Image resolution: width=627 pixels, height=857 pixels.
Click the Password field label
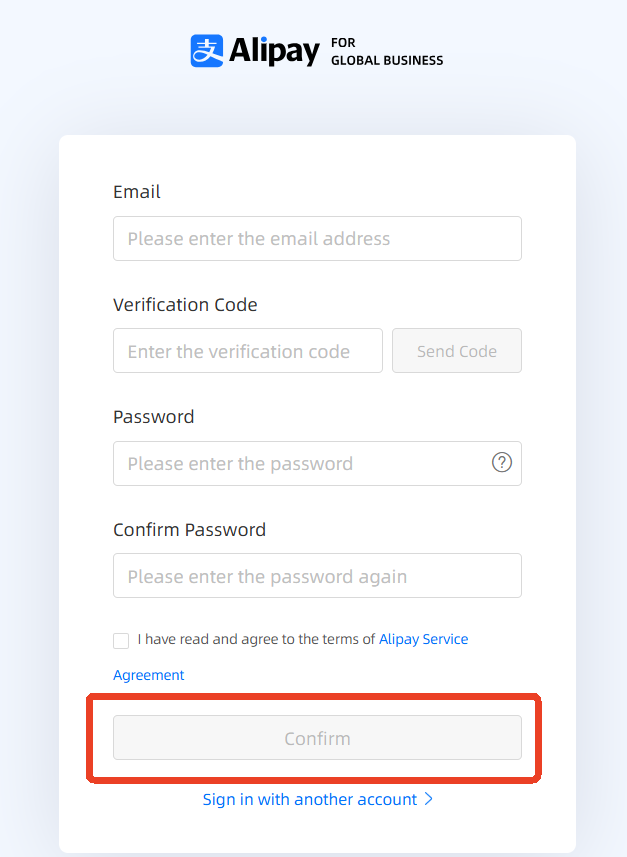pyautogui.click(x=154, y=417)
